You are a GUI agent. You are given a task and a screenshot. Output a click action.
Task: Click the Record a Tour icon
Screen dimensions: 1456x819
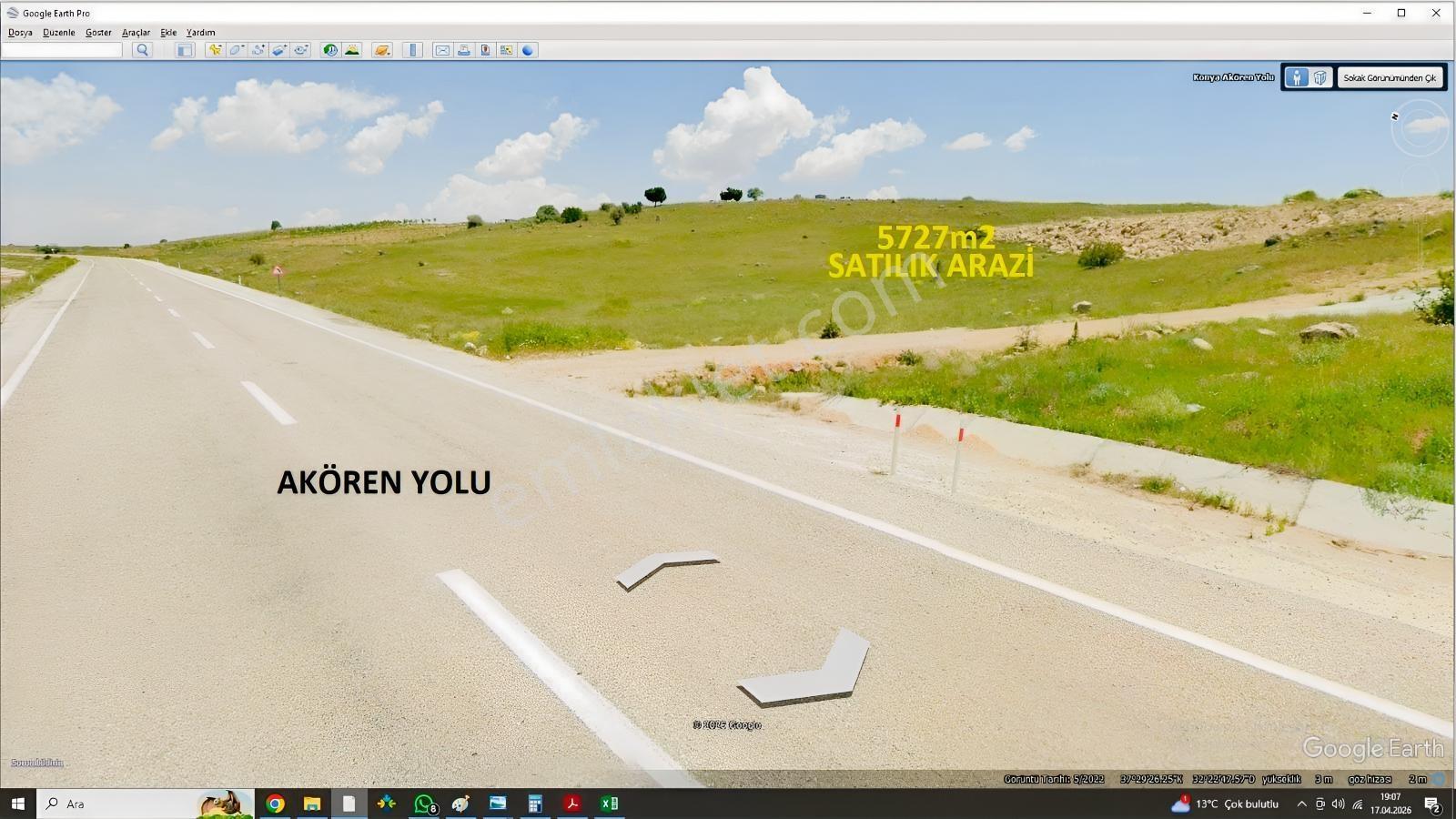pos(301,50)
